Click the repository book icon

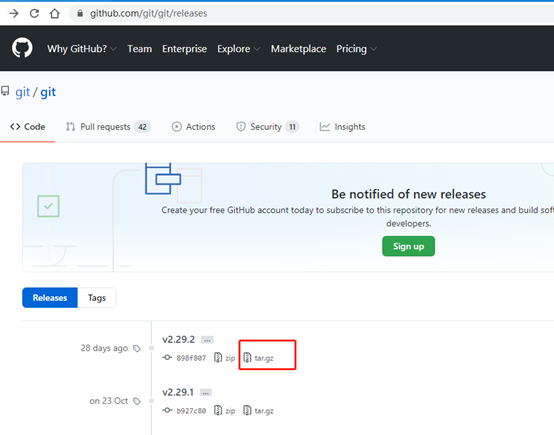[5, 91]
